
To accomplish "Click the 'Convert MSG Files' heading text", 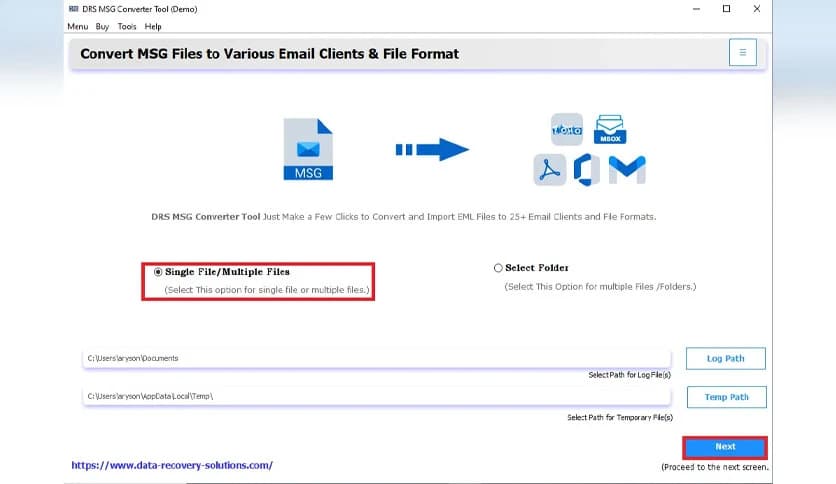I will coord(269,54).
